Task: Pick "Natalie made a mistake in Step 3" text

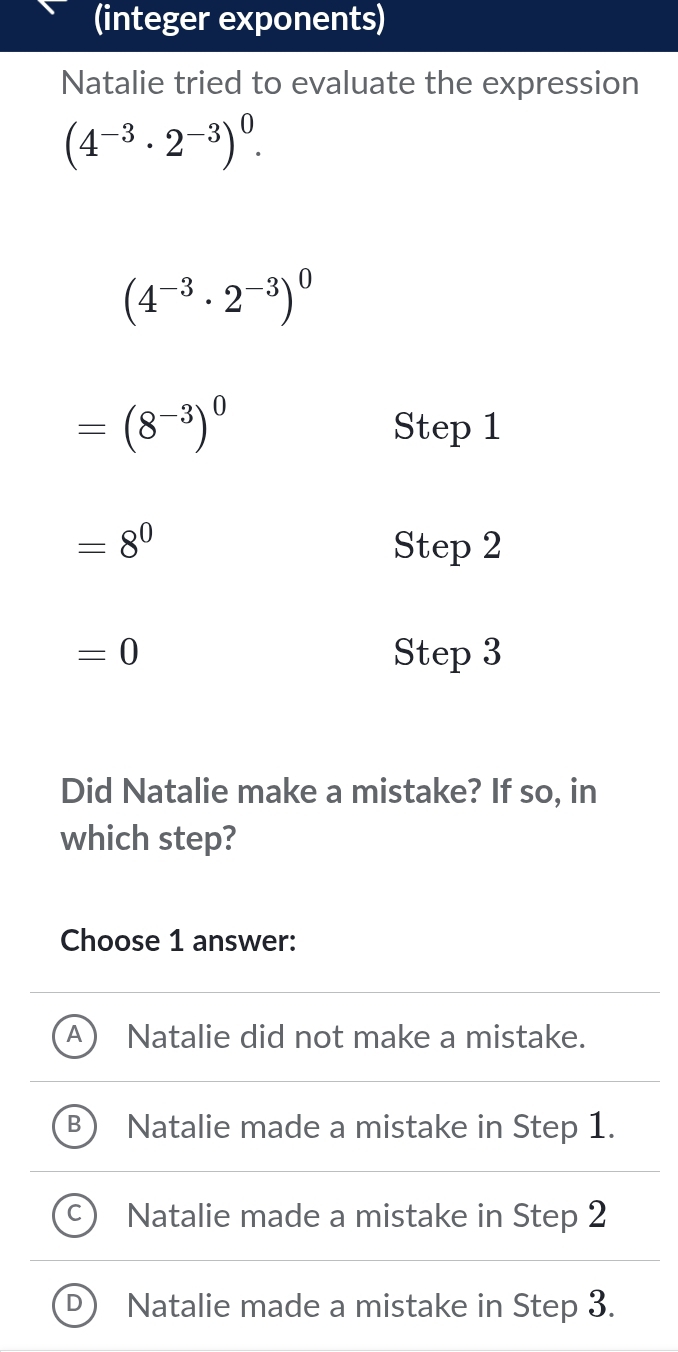Action: 370,1306
